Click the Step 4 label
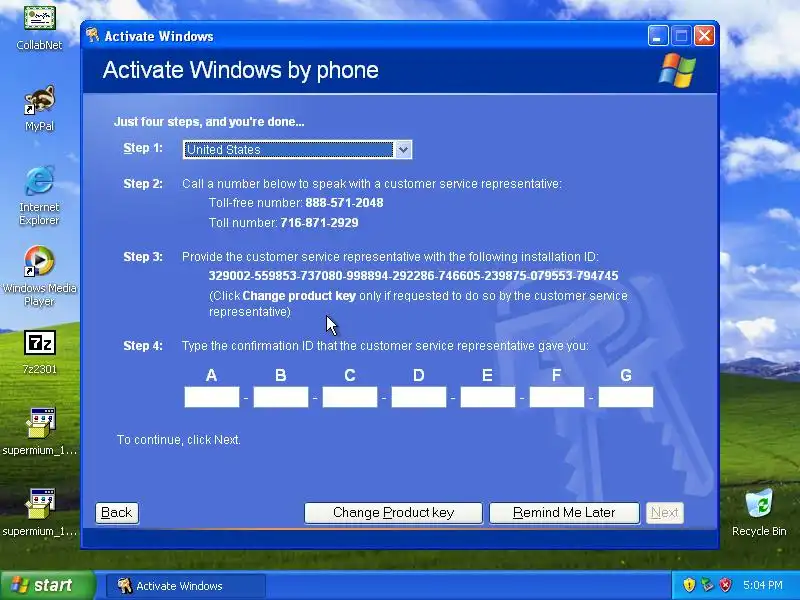Image resolution: width=800 pixels, height=600 pixels. pos(143,346)
